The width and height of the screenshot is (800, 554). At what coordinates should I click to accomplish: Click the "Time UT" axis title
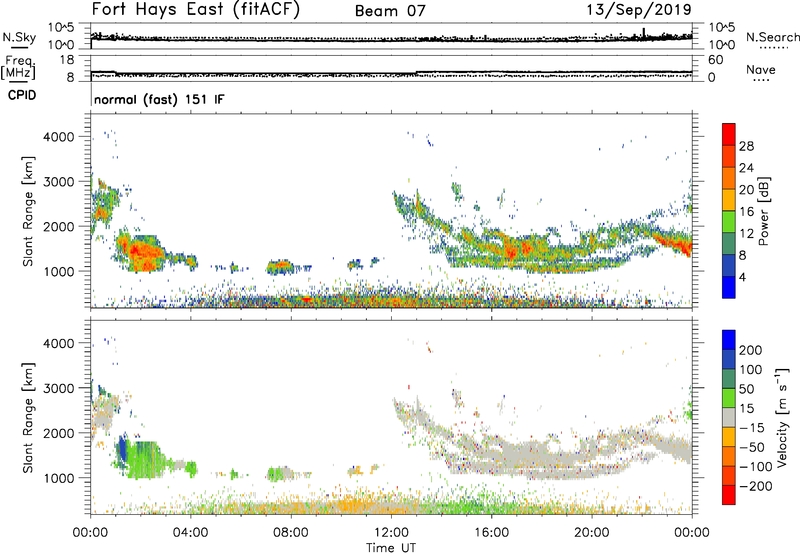click(391, 547)
